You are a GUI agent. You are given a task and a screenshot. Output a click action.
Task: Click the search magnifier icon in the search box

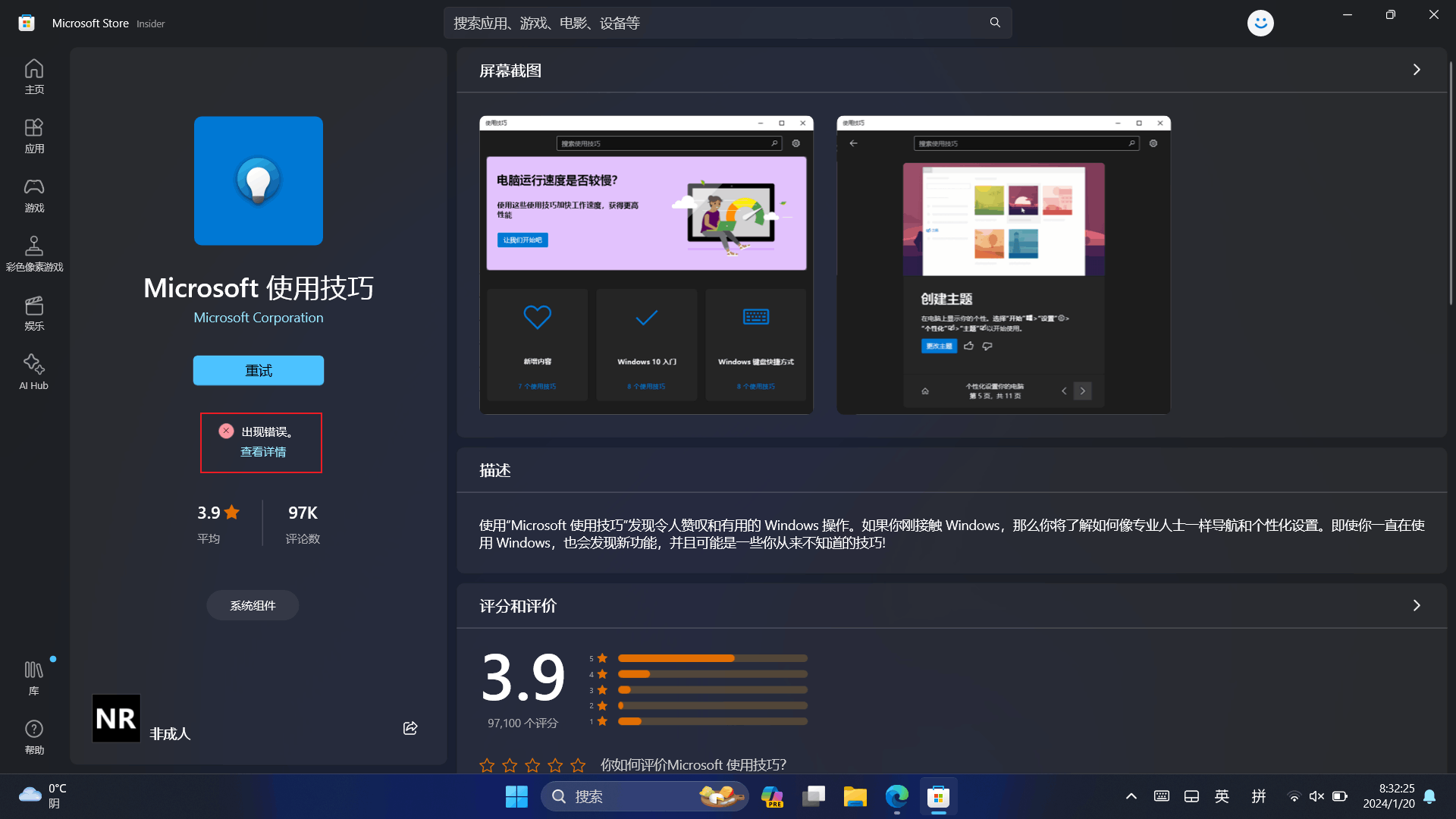(995, 23)
